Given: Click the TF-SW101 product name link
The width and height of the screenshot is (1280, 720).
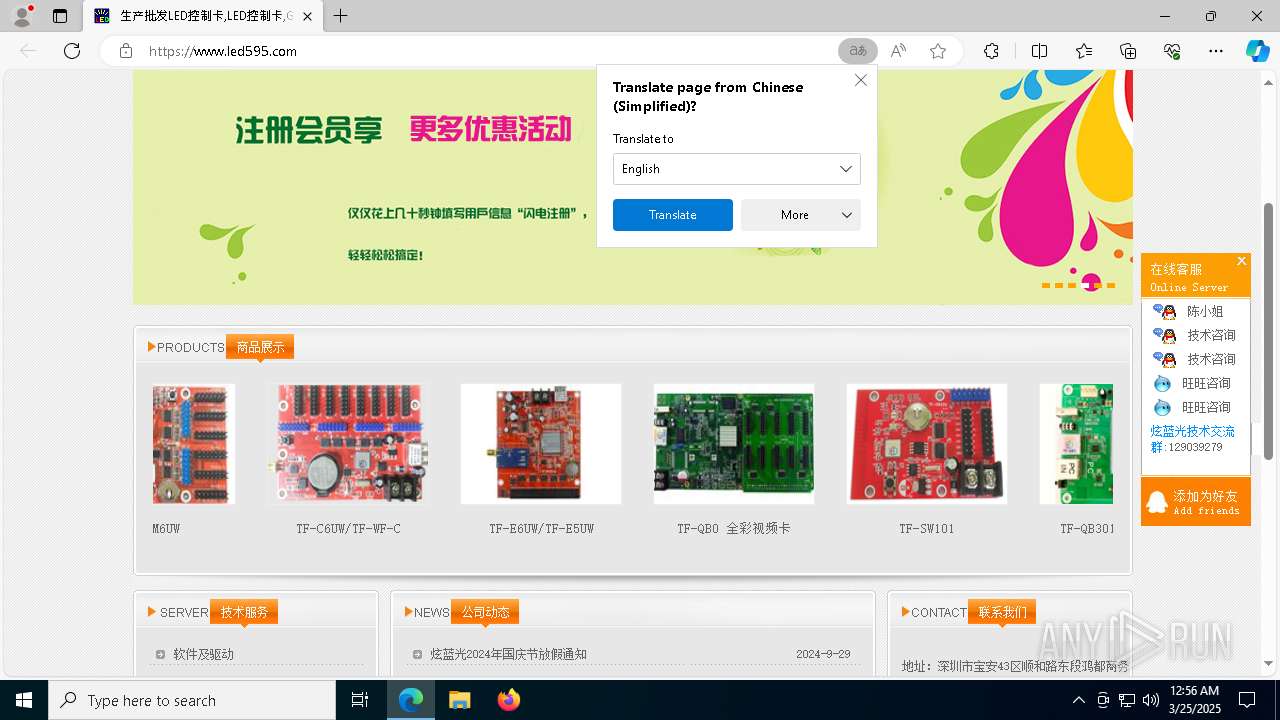Looking at the screenshot, I should (927, 529).
